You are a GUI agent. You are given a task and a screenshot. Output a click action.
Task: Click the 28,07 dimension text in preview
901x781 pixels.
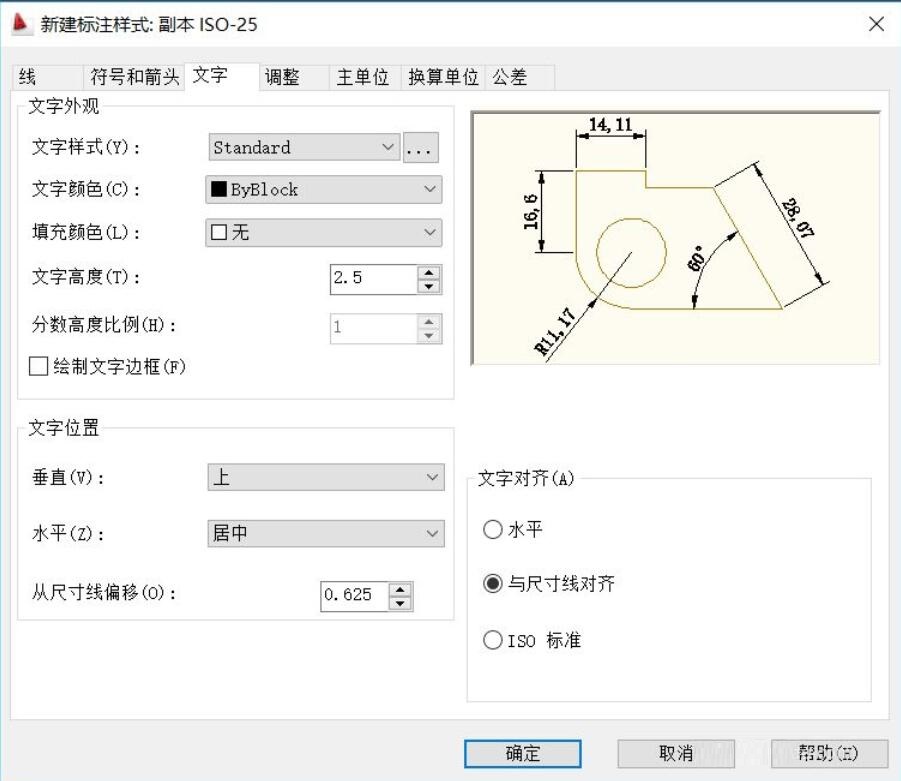coord(798,218)
